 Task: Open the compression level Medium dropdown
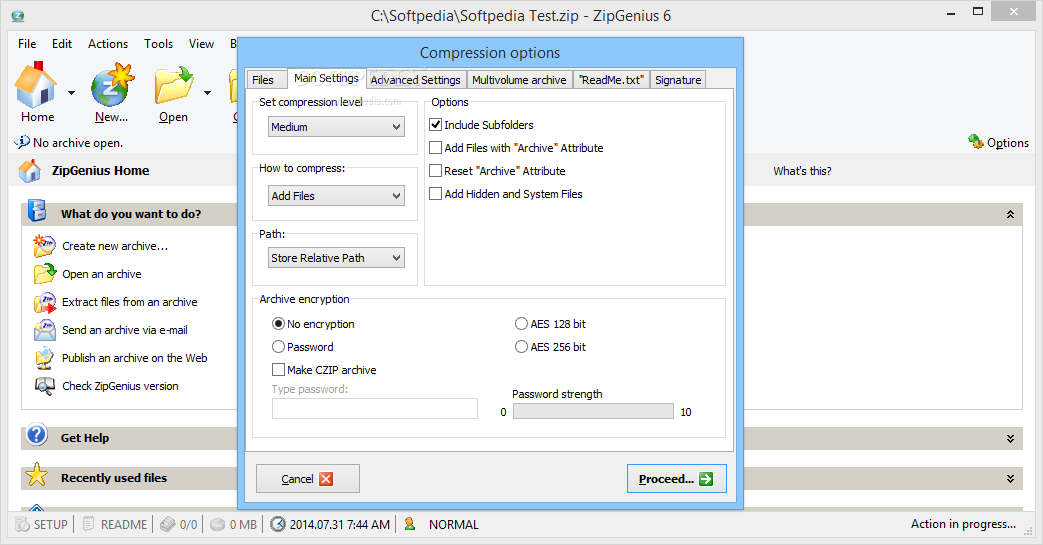point(336,126)
